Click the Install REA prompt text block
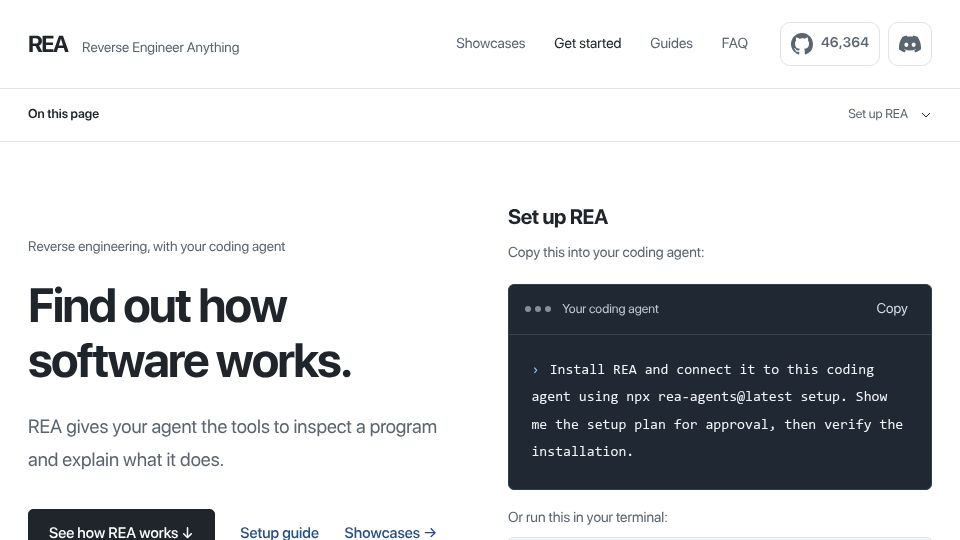The image size is (960, 540). [717, 410]
